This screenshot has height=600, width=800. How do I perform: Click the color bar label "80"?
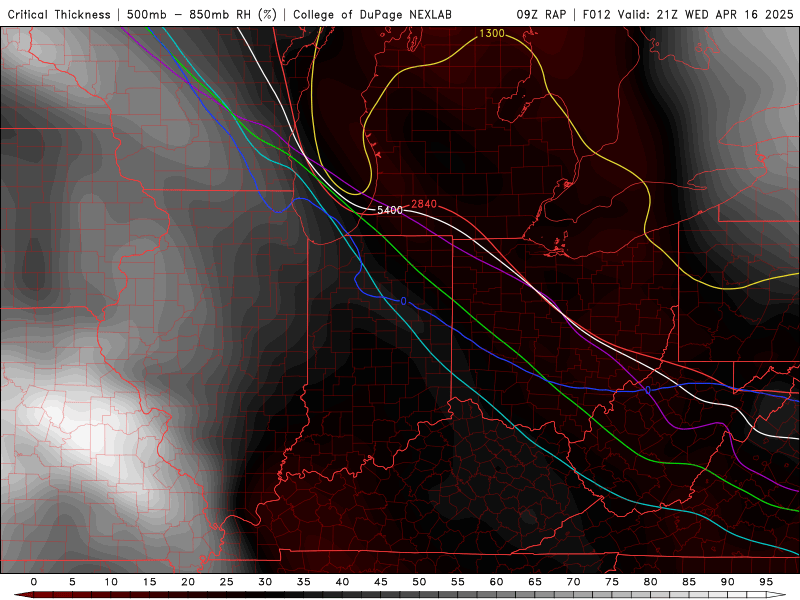point(651,582)
